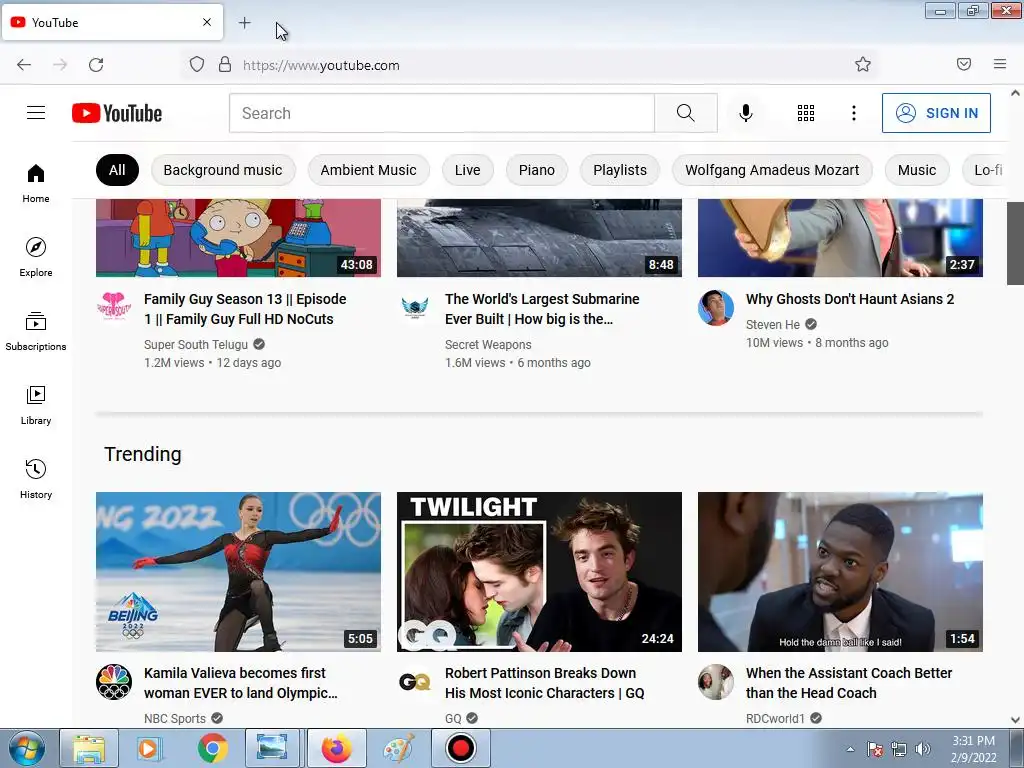This screenshot has height=768, width=1024.
Task: Open Library in the sidebar
Action: (36, 405)
